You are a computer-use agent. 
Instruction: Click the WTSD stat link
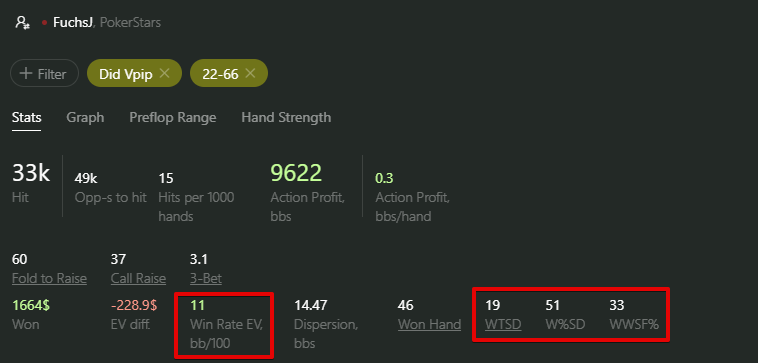pyautogui.click(x=503, y=324)
